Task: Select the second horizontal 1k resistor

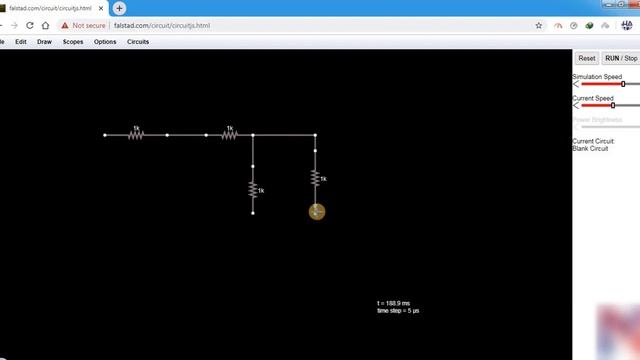Action: [229, 135]
